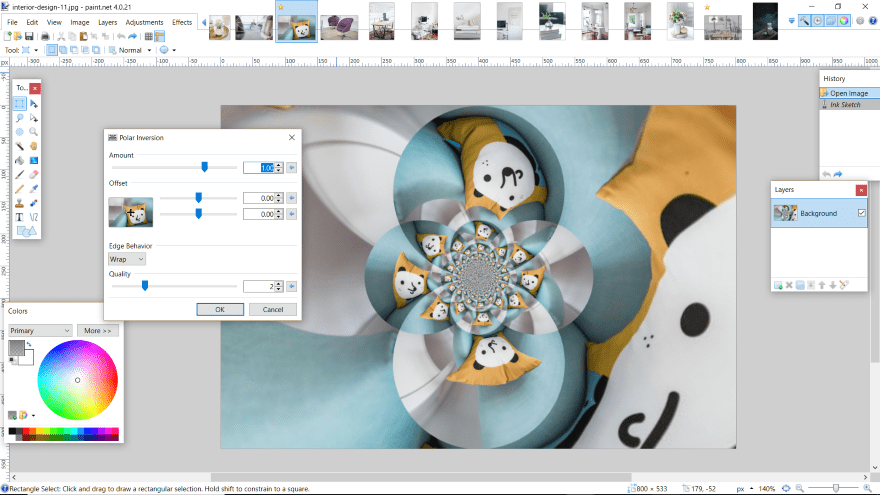The image size is (880, 495).
Task: Click the More >> button in Colors
Action: (x=97, y=330)
